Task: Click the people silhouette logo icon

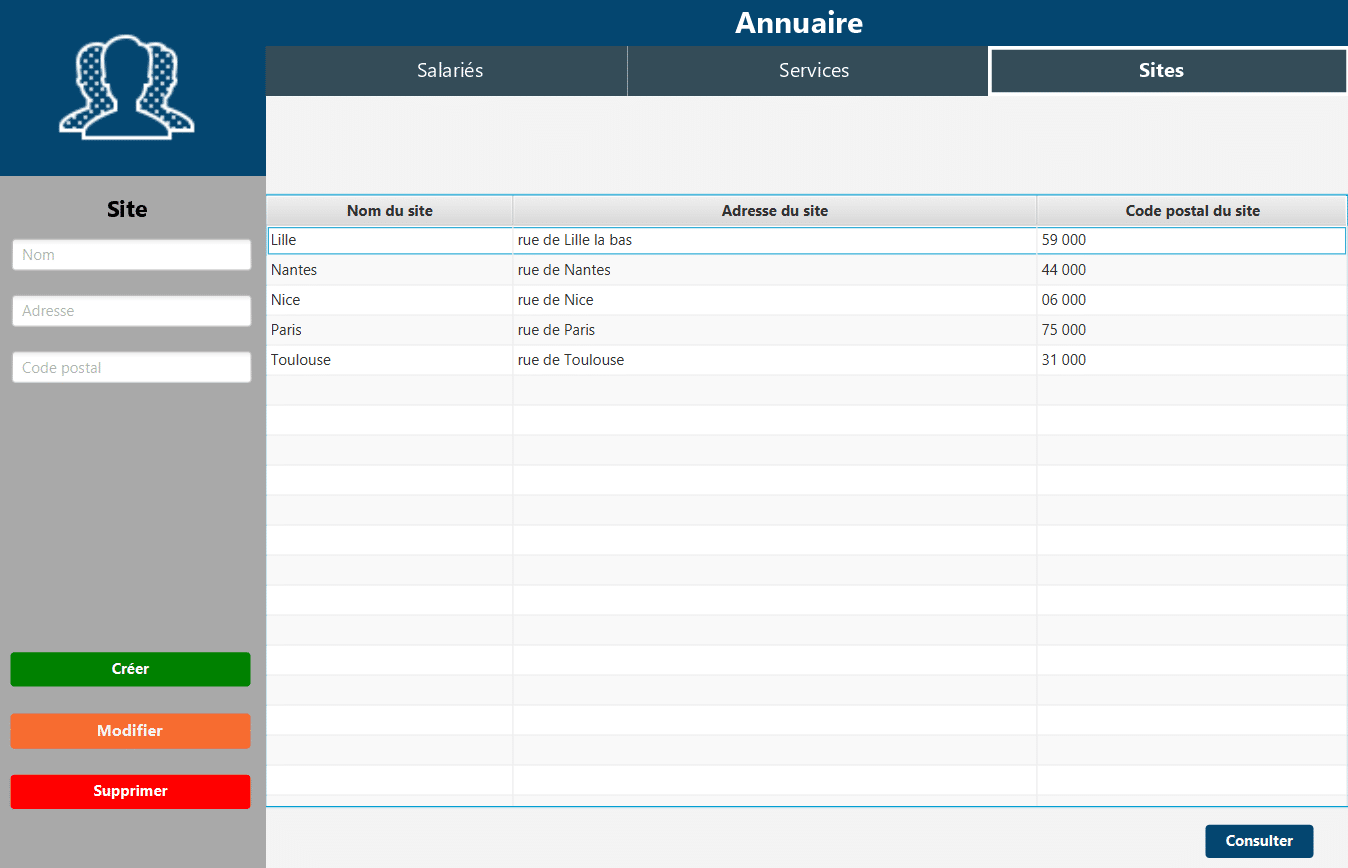Action: pos(125,87)
